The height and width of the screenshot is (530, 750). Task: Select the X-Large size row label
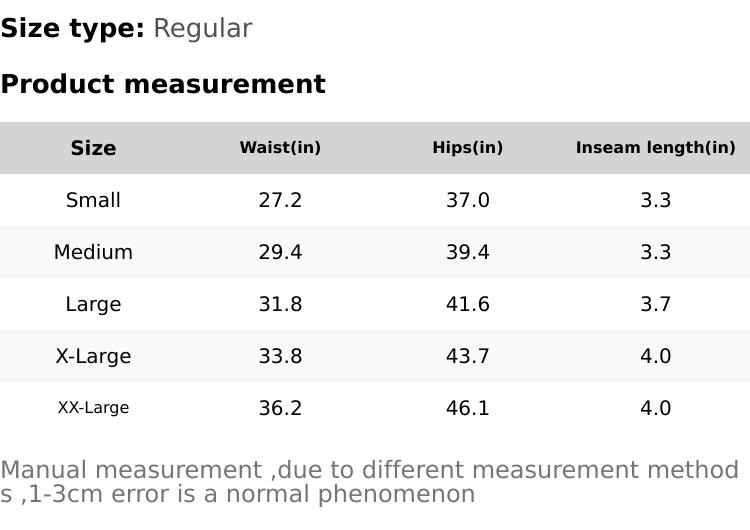(x=93, y=356)
